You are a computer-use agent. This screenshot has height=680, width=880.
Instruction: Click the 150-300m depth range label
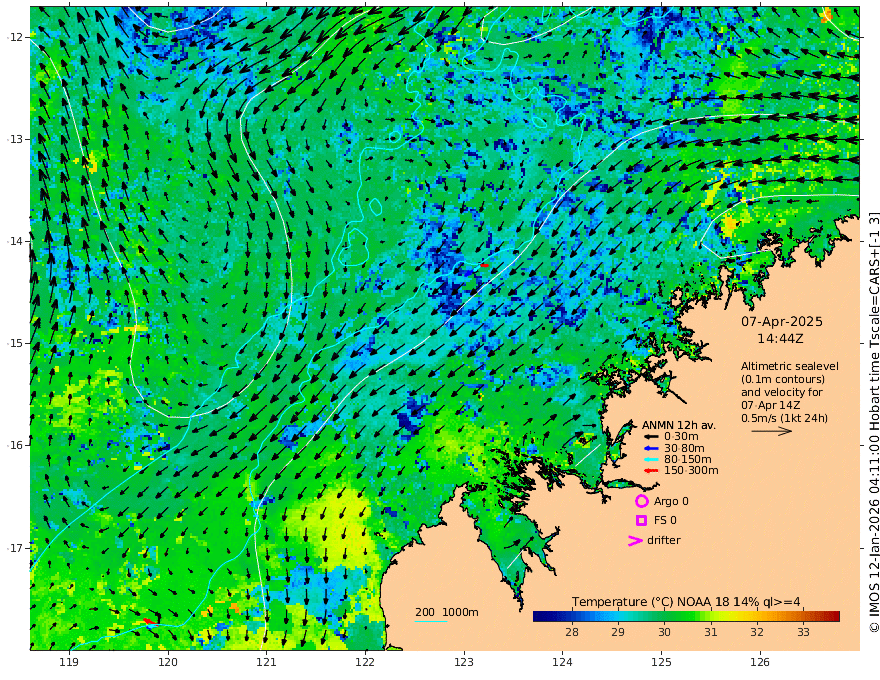[691, 471]
